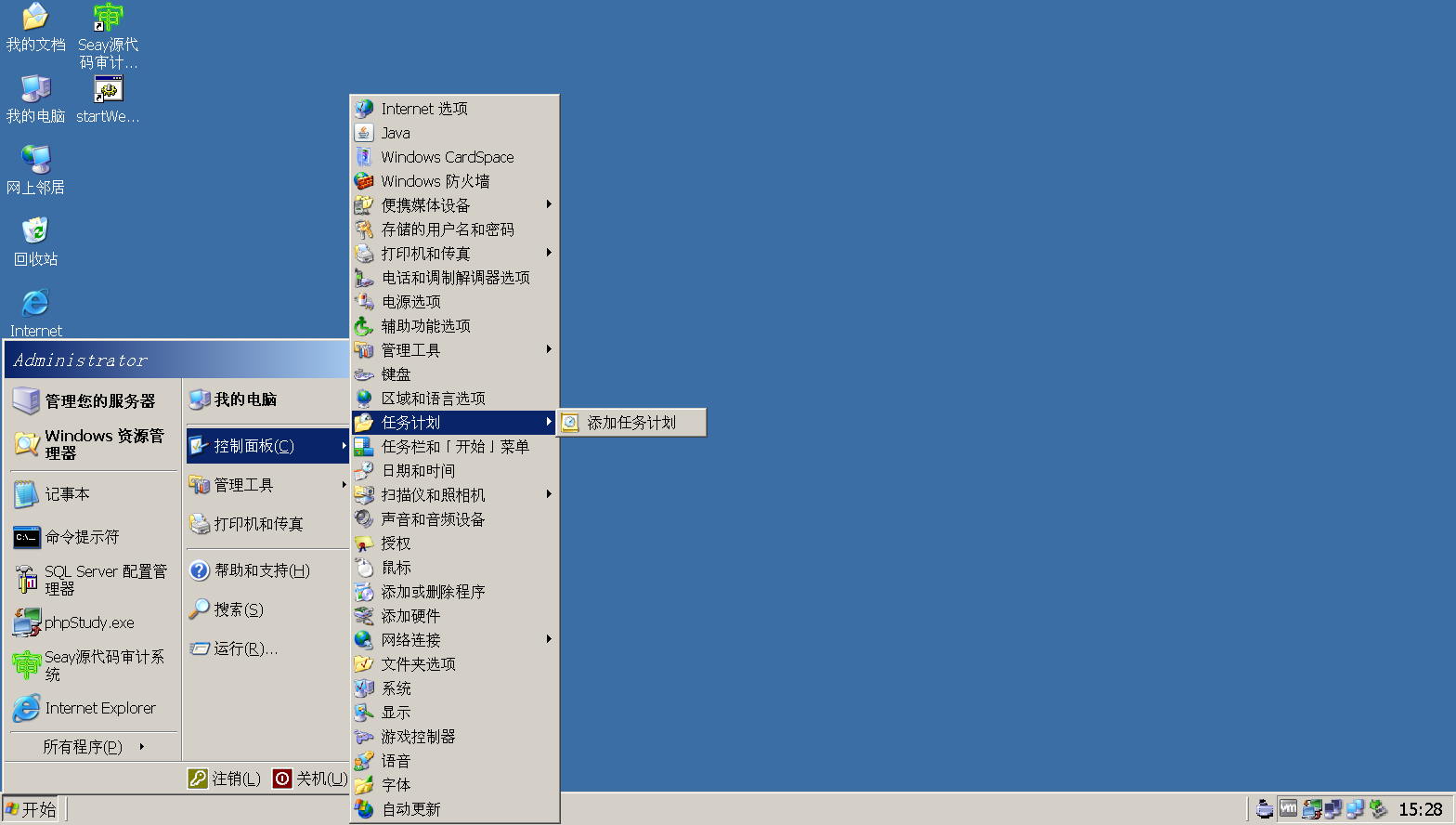Open 管理您的服务器 in start menu
Screen dimensions: 1456x825
[92, 401]
